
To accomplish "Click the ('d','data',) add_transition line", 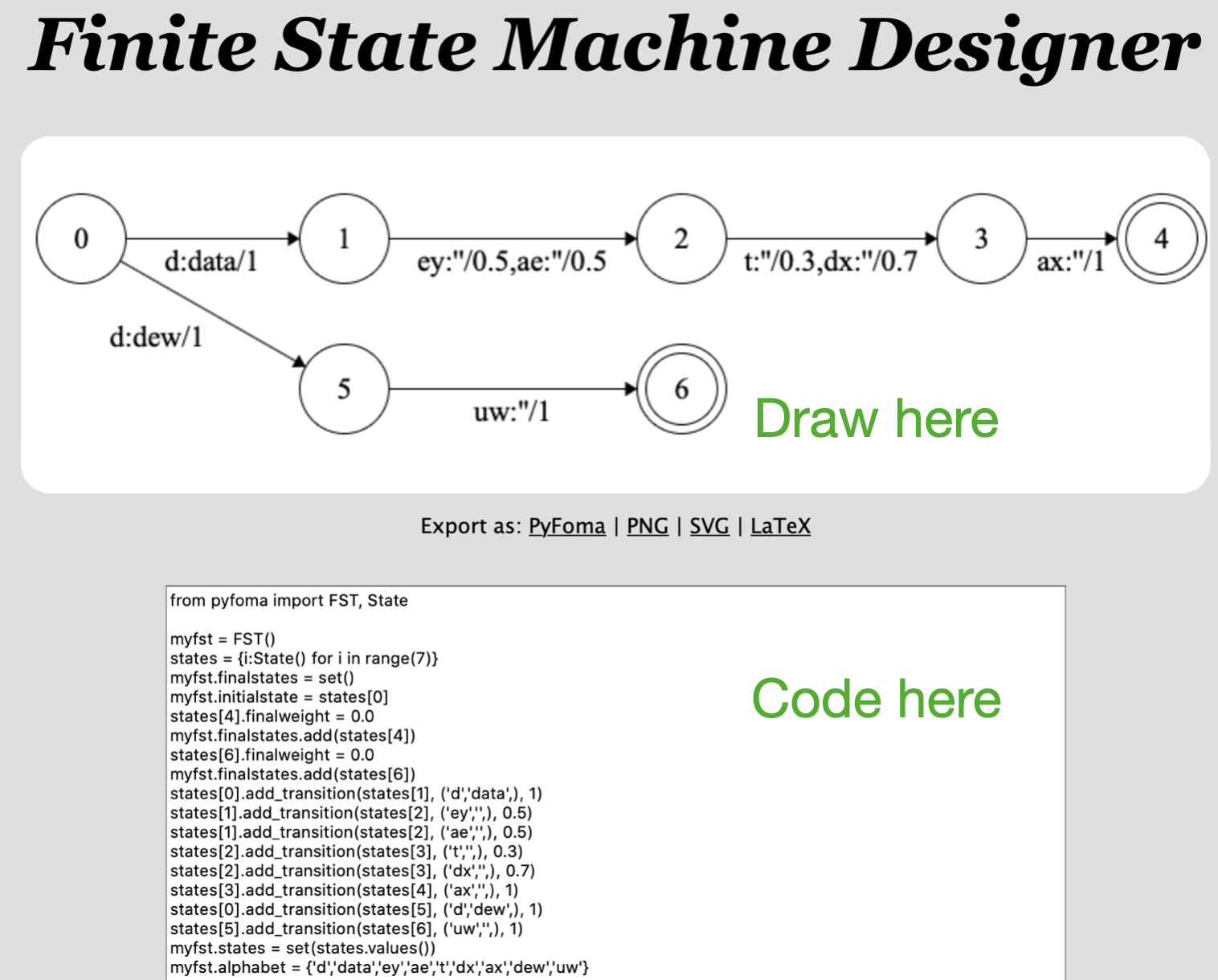I will [356, 793].
